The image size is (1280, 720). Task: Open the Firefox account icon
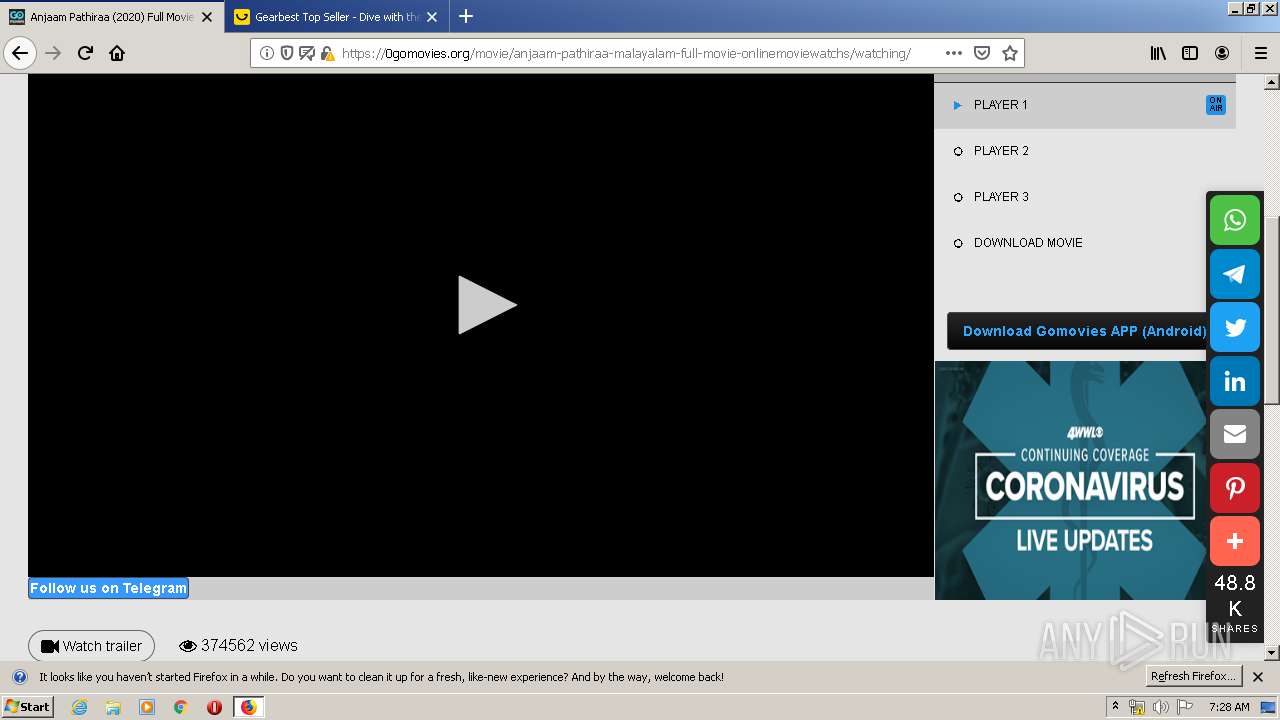[x=1222, y=53]
